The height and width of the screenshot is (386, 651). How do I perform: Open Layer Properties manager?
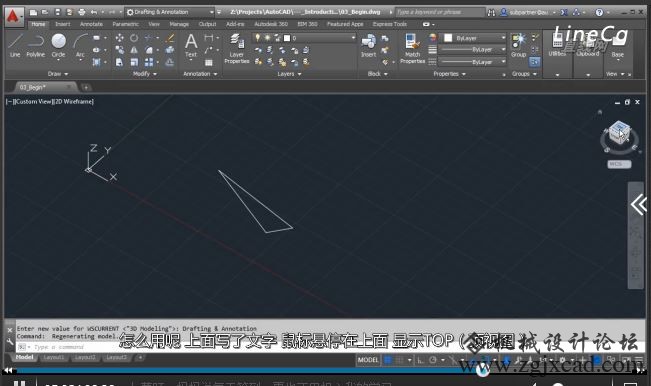(237, 49)
